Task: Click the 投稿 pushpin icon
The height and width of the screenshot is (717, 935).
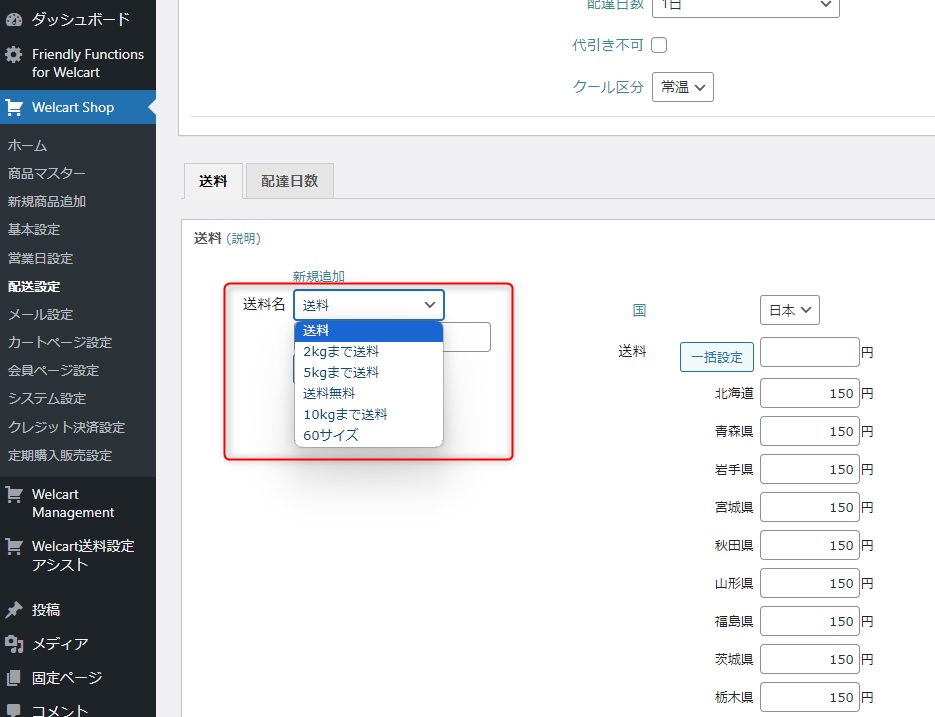Action: point(14,609)
